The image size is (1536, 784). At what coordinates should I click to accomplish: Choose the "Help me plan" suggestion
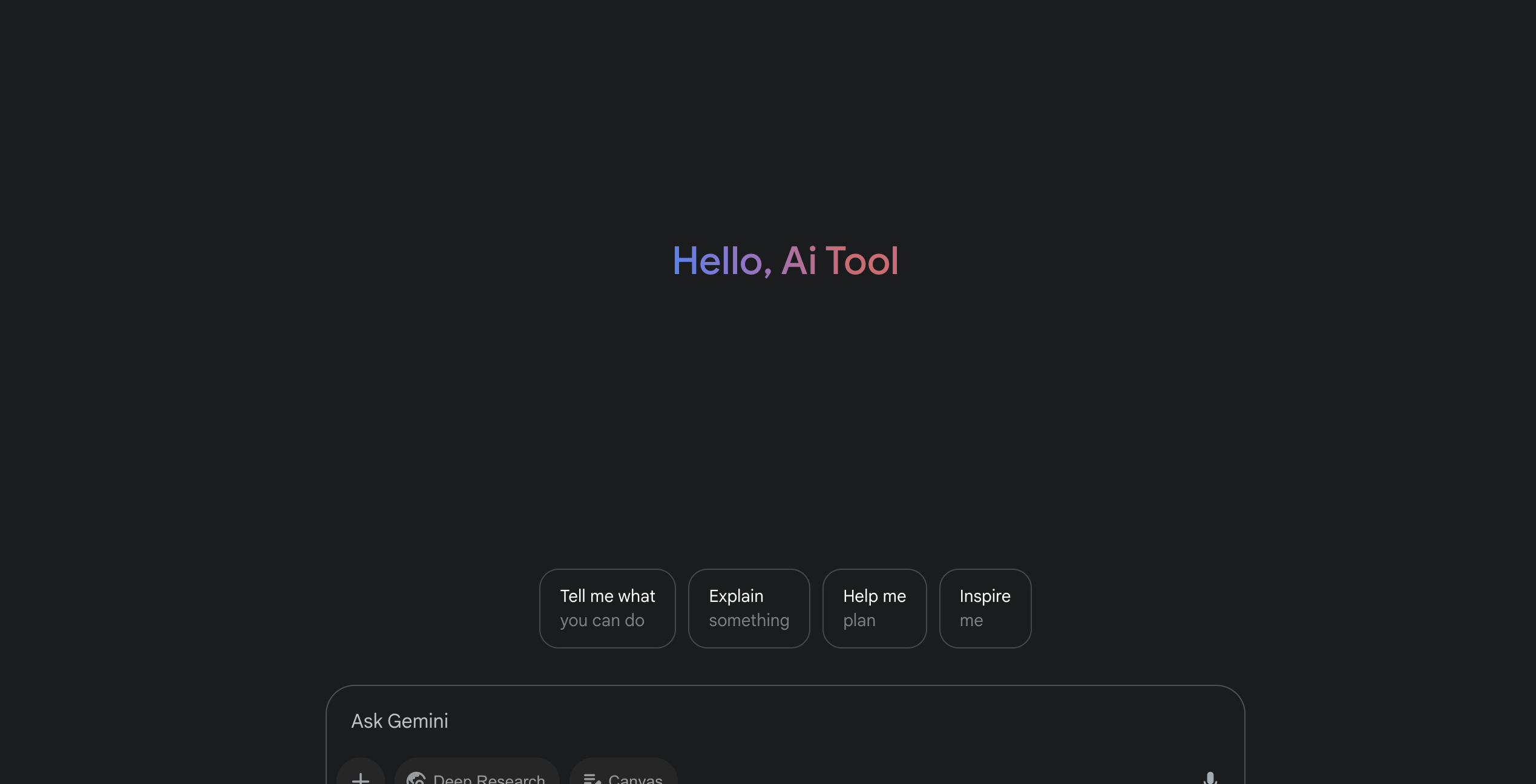875,608
